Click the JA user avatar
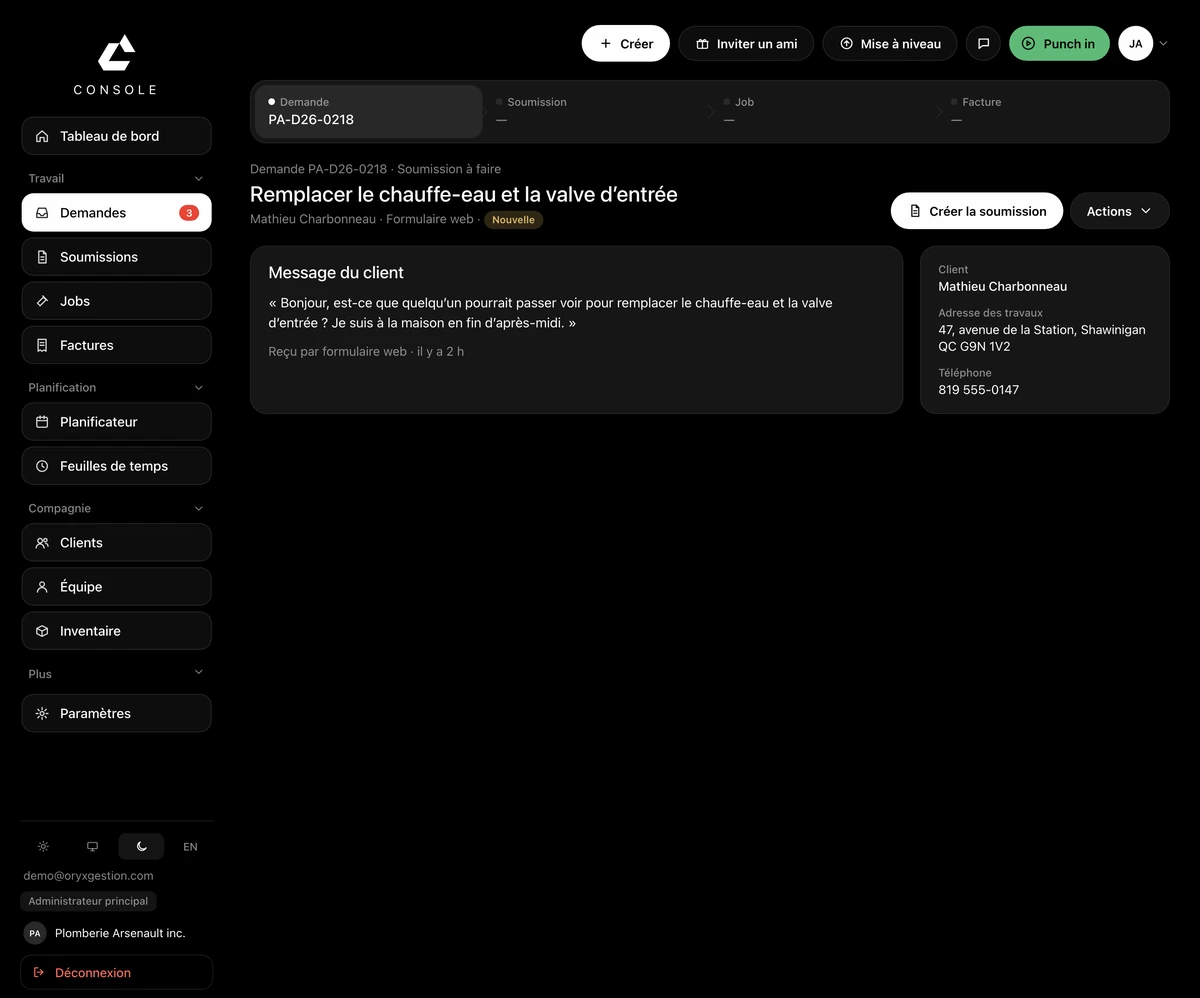The image size is (1200, 998). click(1136, 44)
